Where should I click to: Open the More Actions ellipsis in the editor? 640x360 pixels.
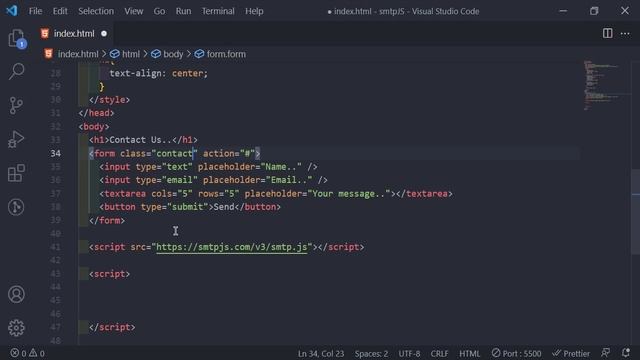point(625,34)
